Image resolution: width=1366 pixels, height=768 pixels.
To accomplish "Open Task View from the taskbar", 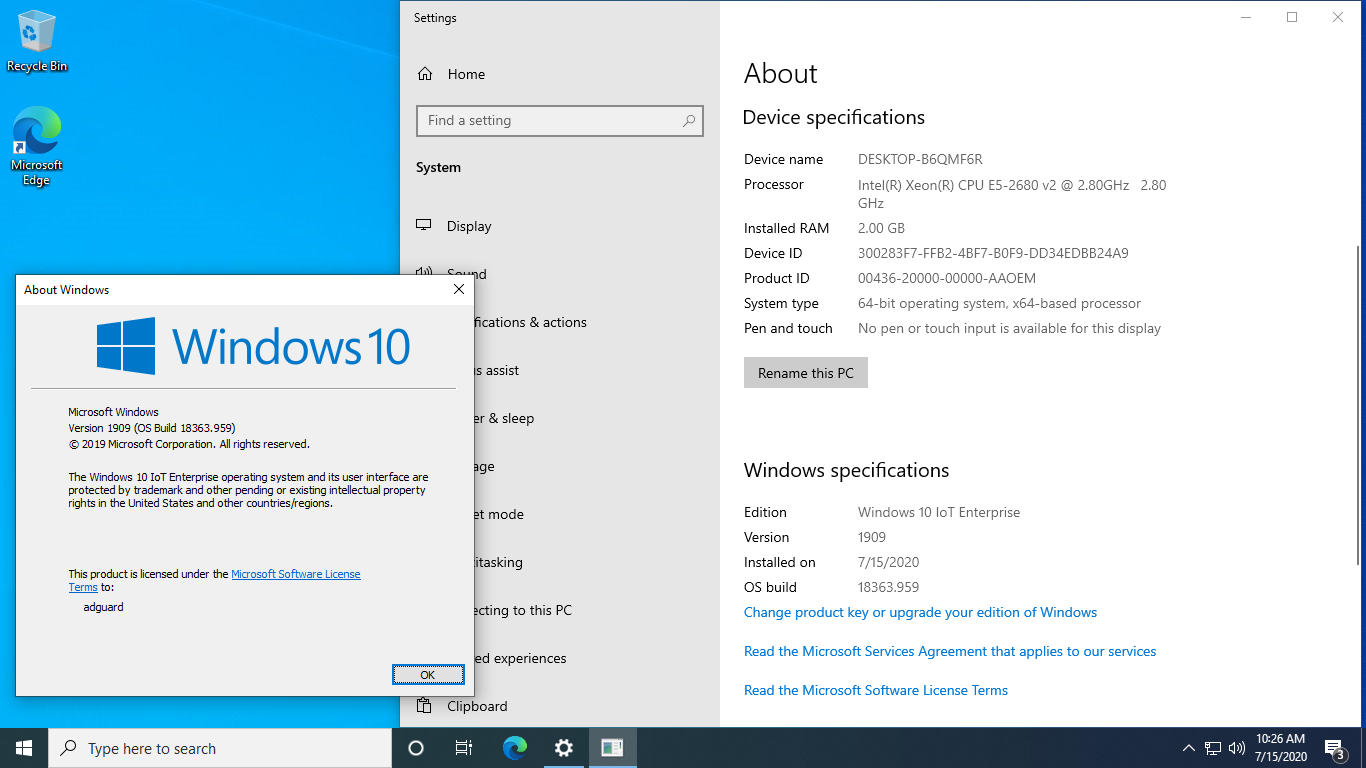I will 464,748.
